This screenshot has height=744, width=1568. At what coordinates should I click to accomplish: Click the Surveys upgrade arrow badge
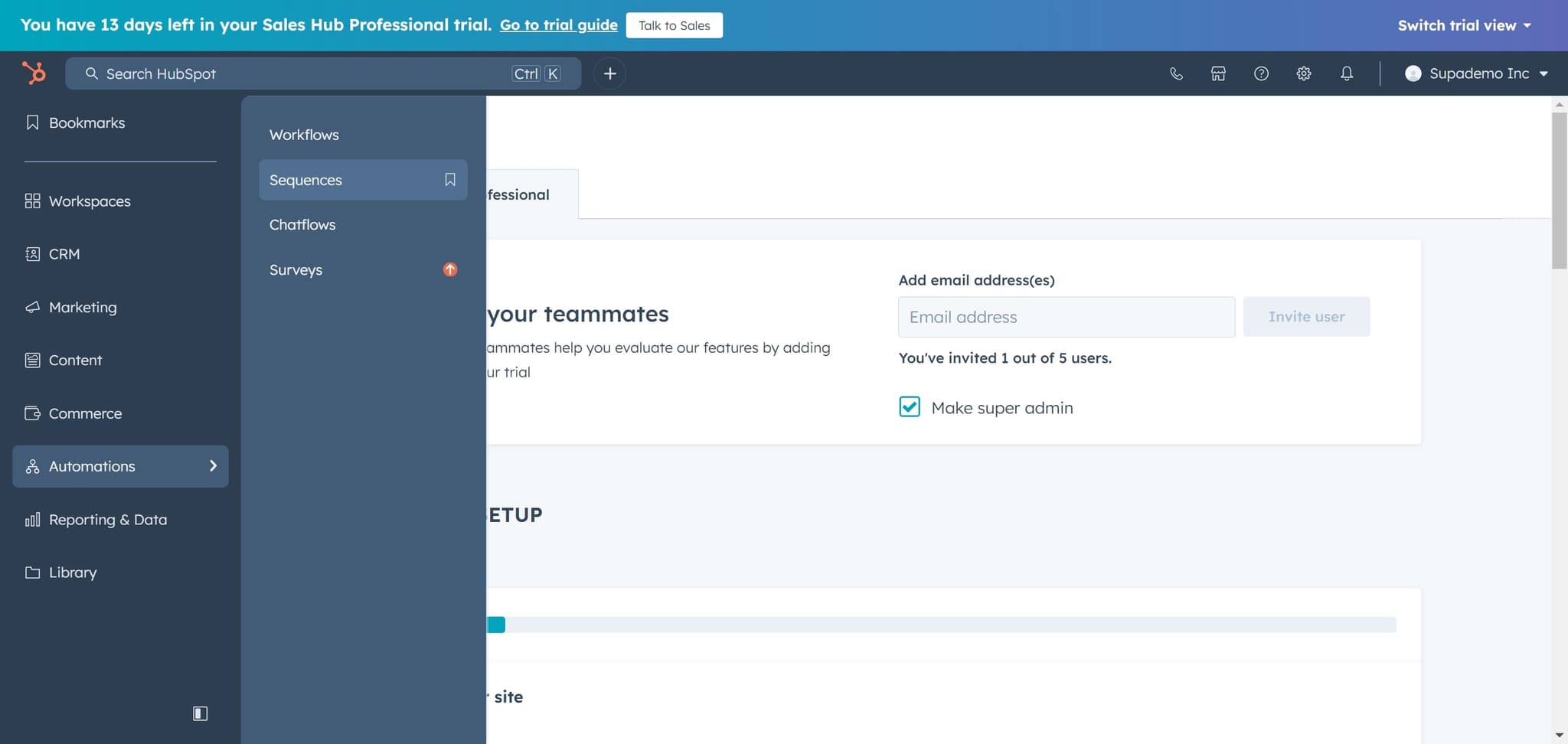pos(450,269)
